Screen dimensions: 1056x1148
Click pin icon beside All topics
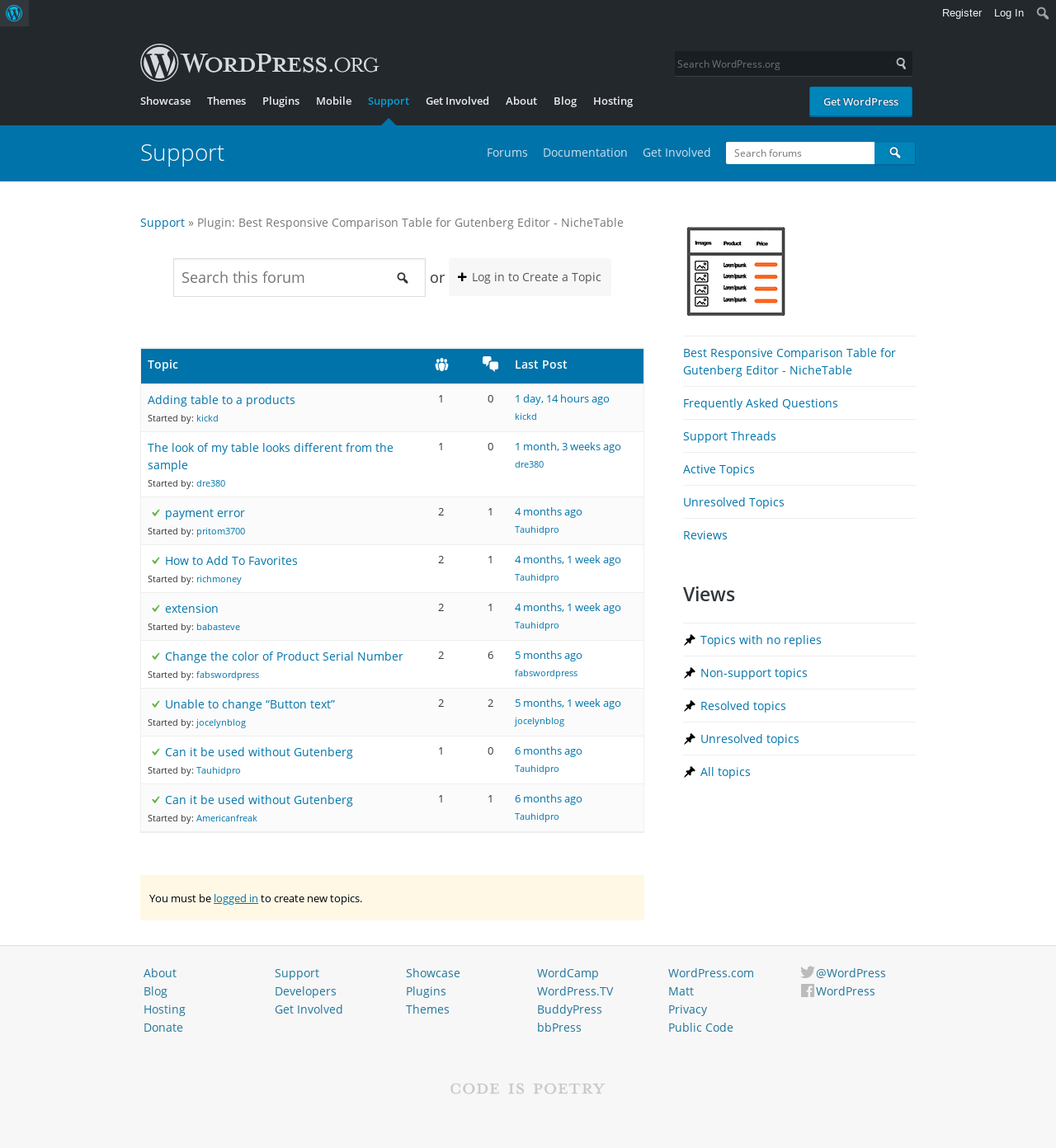click(x=690, y=772)
